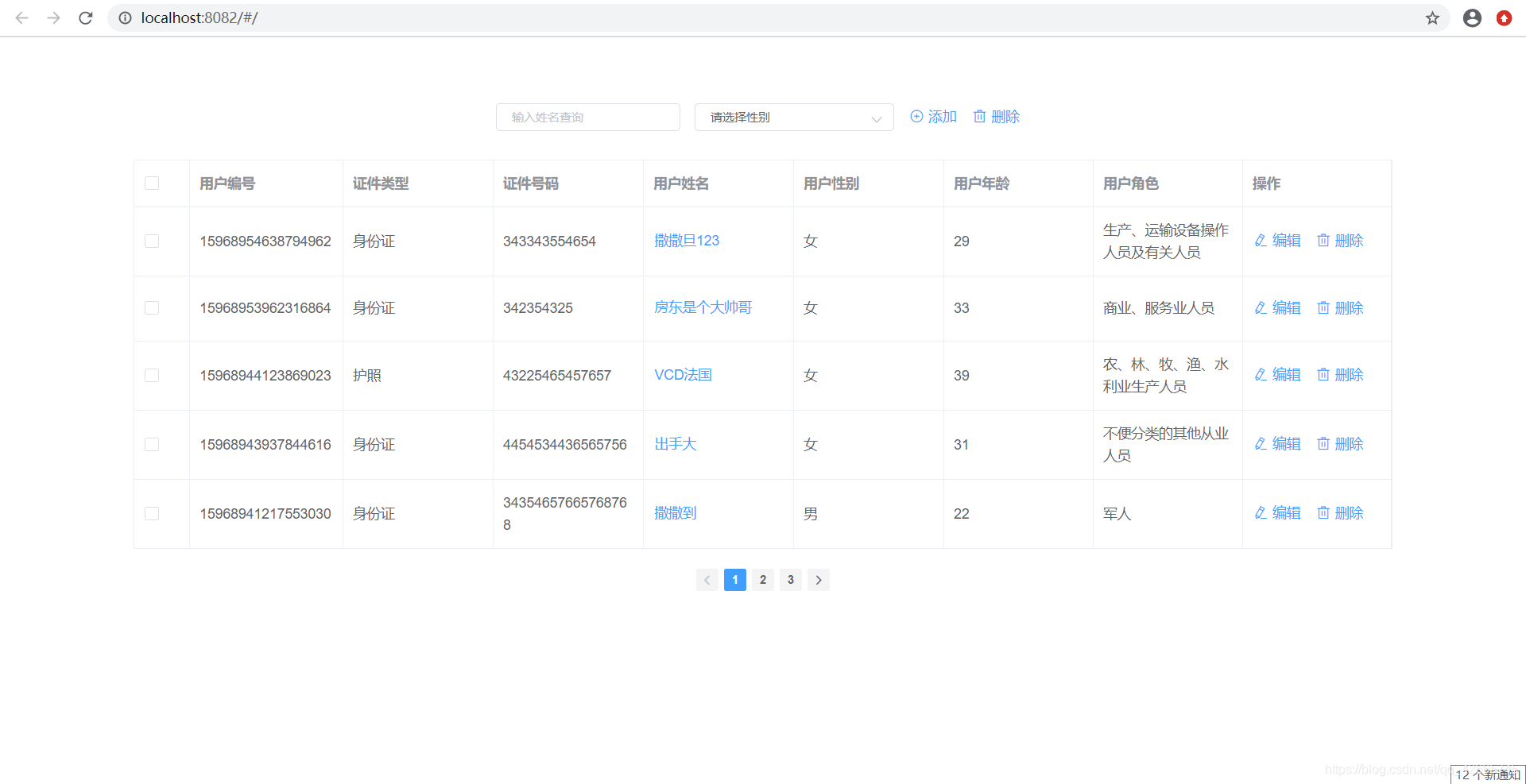Image resolution: width=1526 pixels, height=784 pixels.
Task: Edit the row for 撒撒旦123
Action: [1277, 241]
